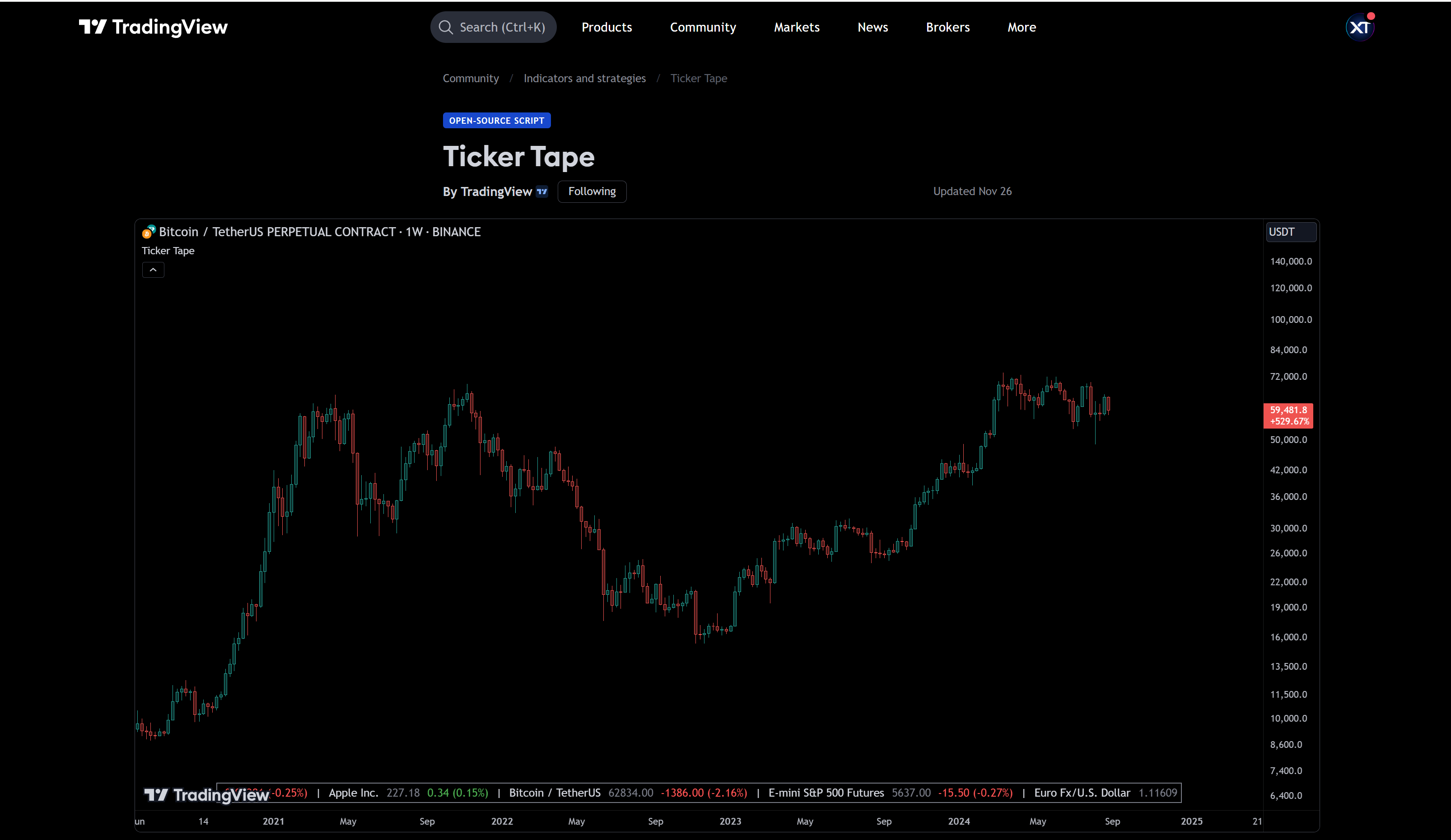This screenshot has height=840, width=1451.
Task: Open the More menu
Action: click(x=1022, y=27)
